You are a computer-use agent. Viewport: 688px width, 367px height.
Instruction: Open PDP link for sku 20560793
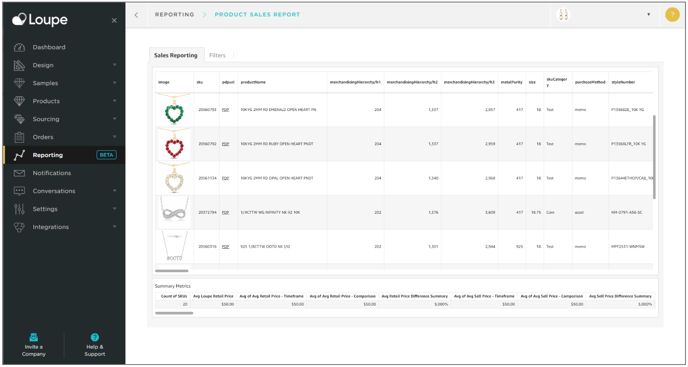[x=226, y=110]
